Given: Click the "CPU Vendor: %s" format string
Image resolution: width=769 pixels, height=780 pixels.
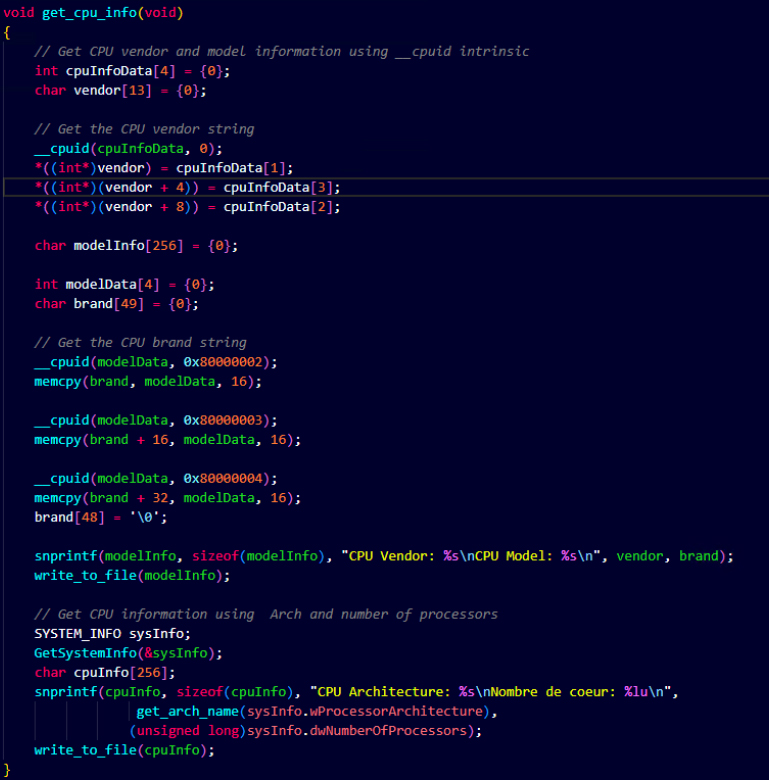Looking at the screenshot, I should (x=471, y=556).
